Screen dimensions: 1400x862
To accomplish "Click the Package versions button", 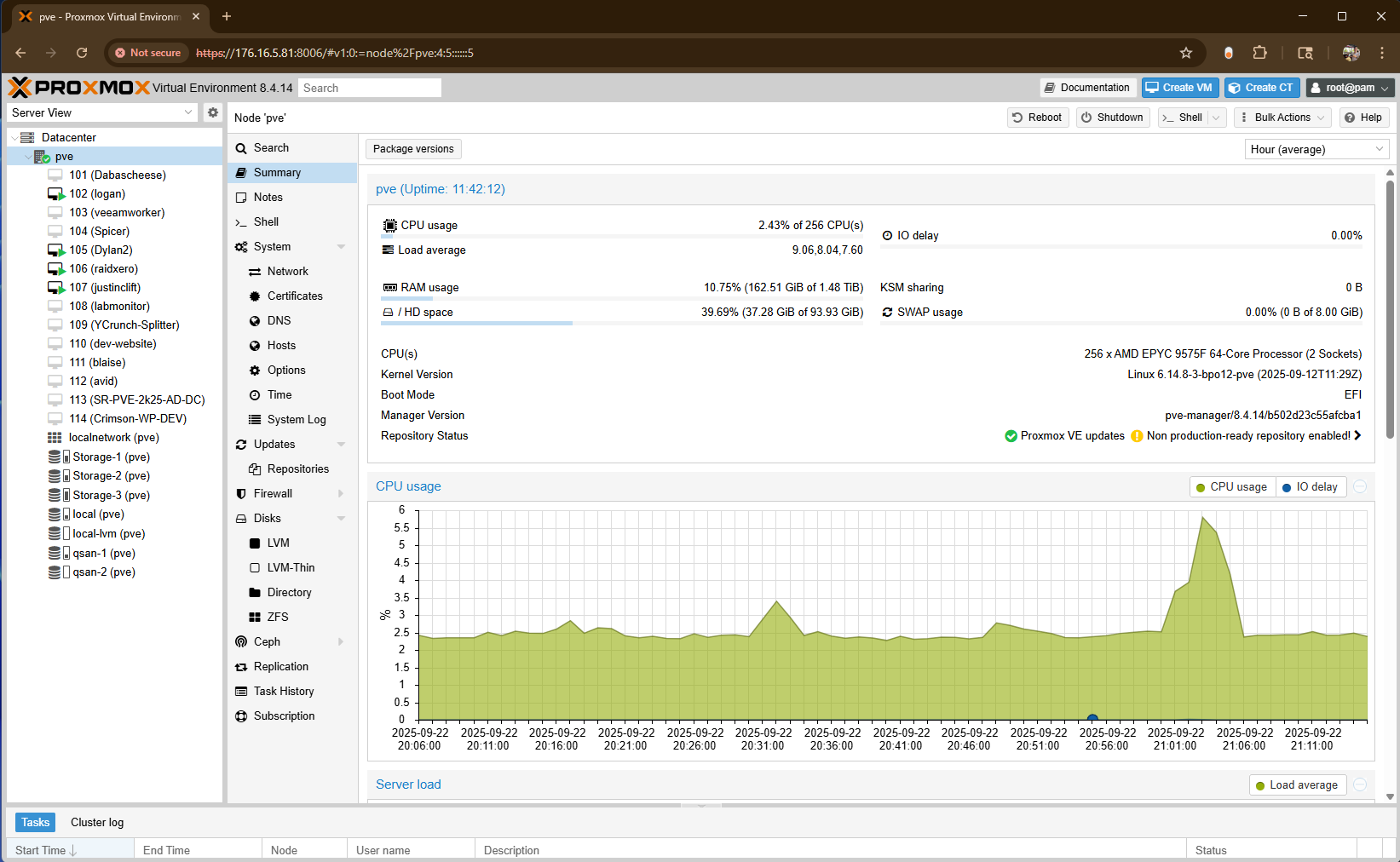I will click(x=413, y=149).
